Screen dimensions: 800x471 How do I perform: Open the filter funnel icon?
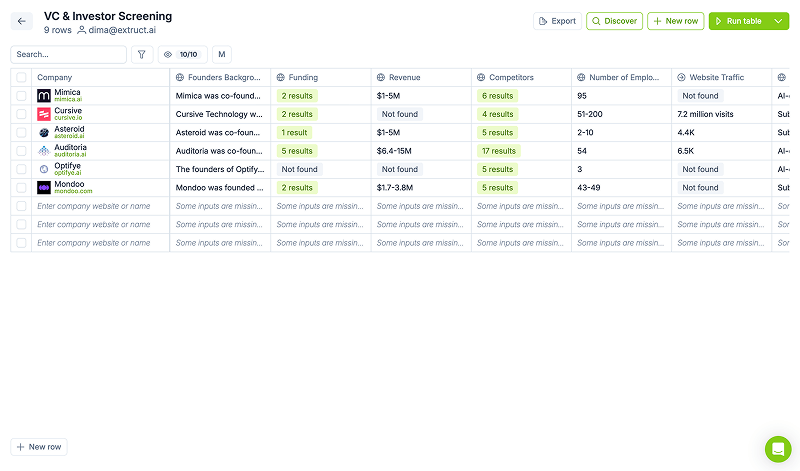tap(142, 54)
